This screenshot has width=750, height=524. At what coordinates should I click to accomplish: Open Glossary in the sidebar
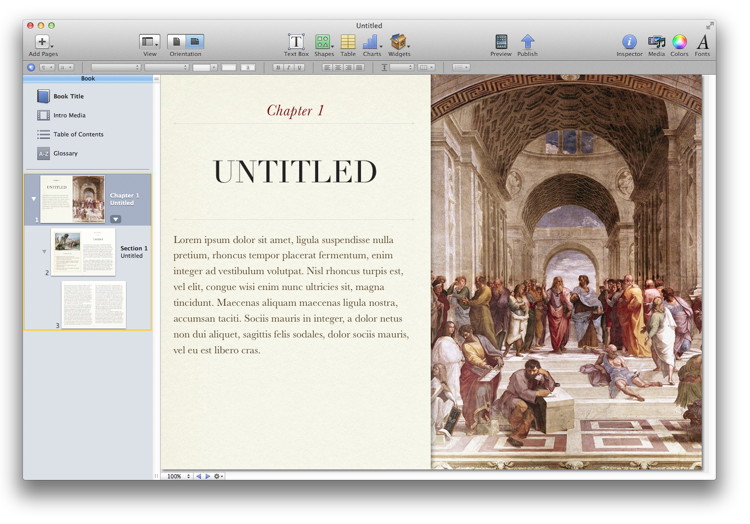tap(66, 153)
